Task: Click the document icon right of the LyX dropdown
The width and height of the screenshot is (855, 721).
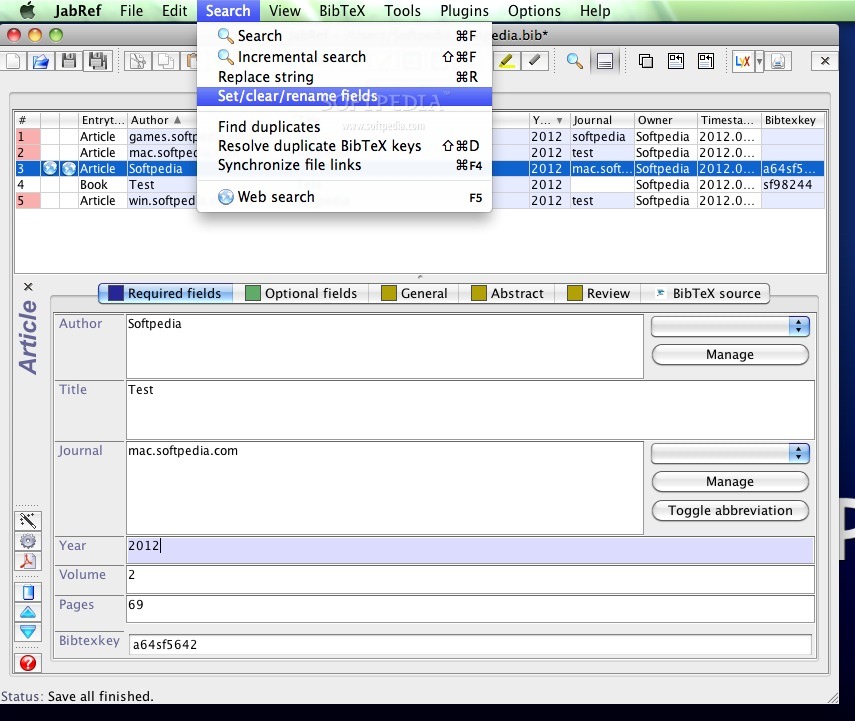Action: point(778,61)
